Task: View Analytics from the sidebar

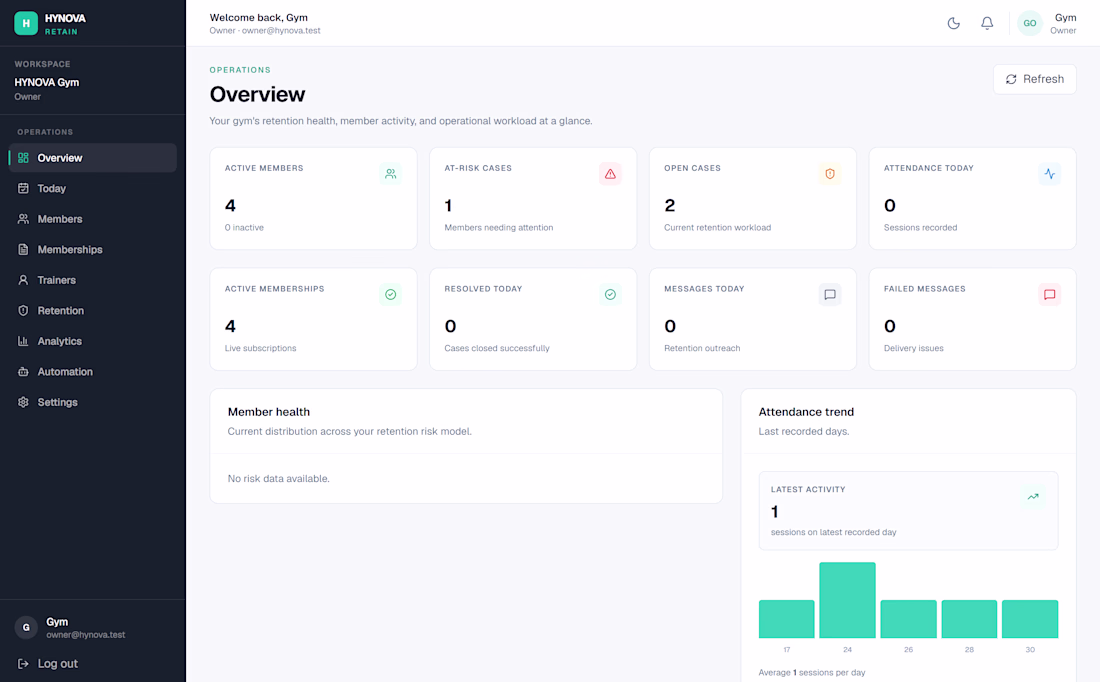Action: pyautogui.click(x=93, y=341)
